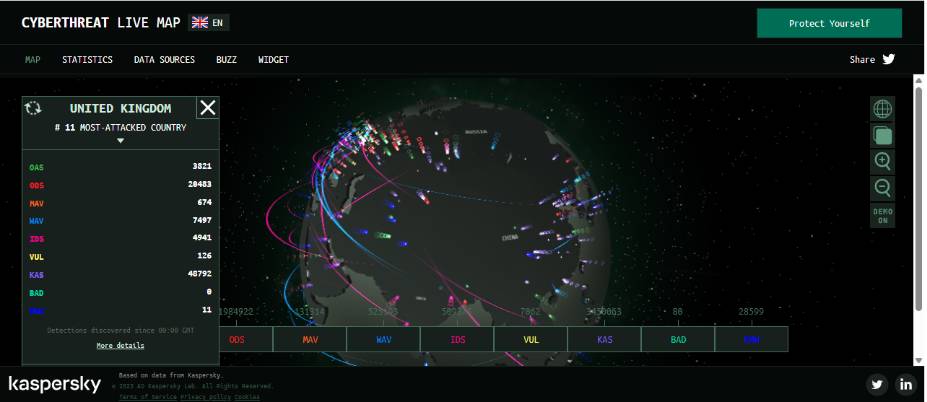Open the EN language dropdown
The width and height of the screenshot is (927, 402).
(x=208, y=22)
